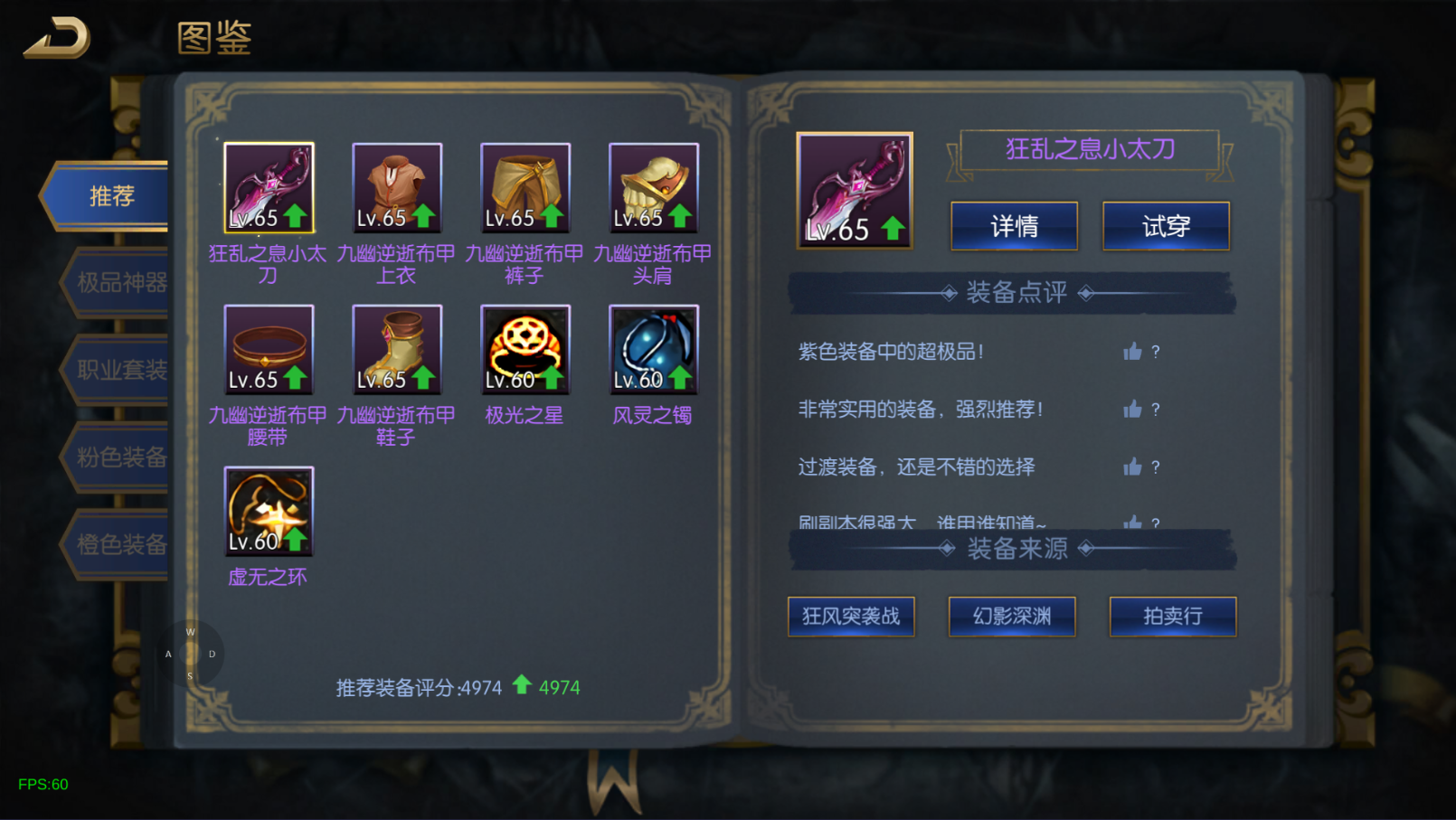Select the 虚无之环 necklace icon
1456x820 pixels.
pyautogui.click(x=269, y=511)
